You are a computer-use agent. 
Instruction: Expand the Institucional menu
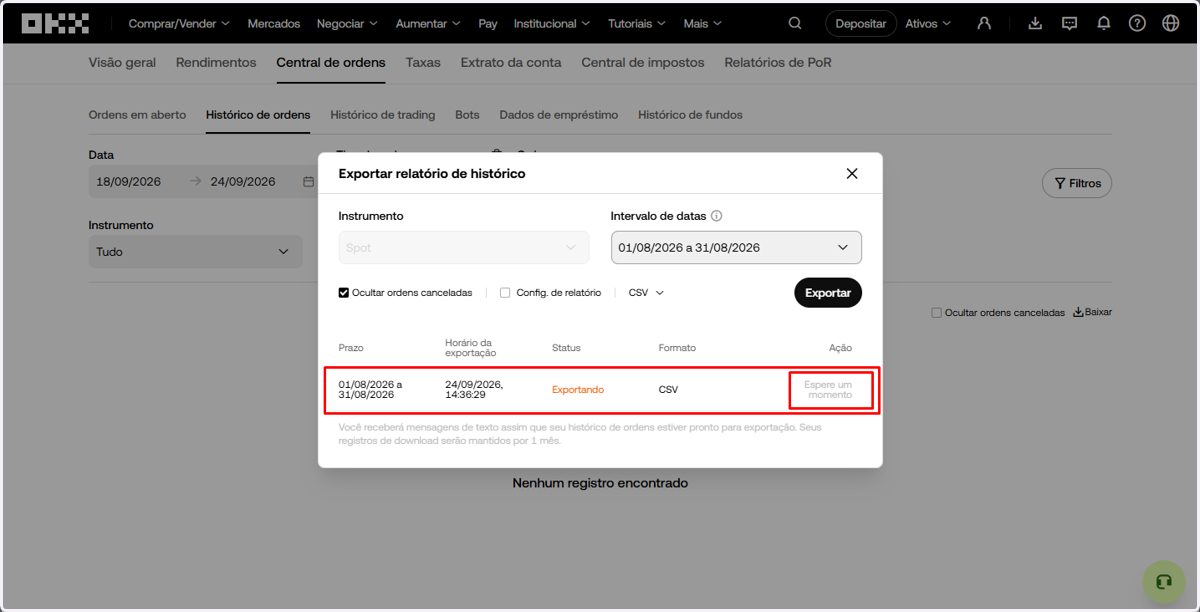[x=552, y=23]
